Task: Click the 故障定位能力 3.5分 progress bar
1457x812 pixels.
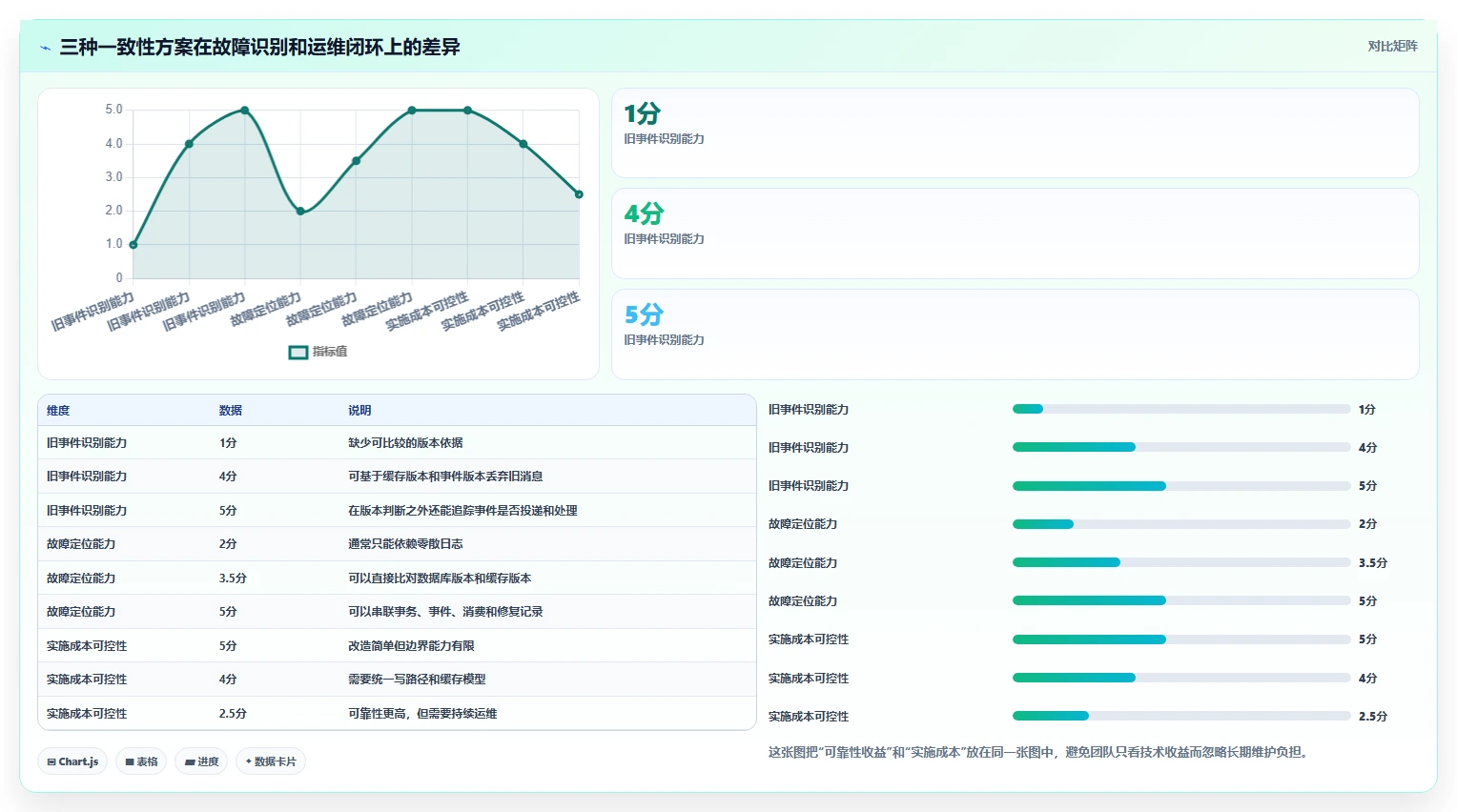Action: [1181, 562]
